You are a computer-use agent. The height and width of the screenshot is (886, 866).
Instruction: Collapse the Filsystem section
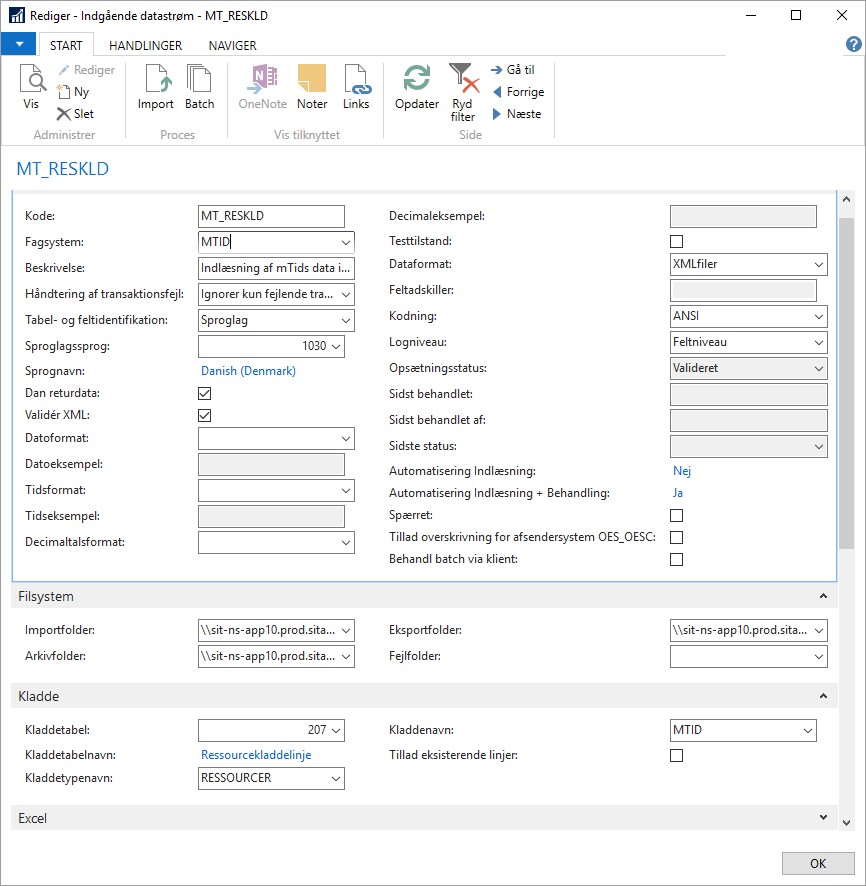823,596
